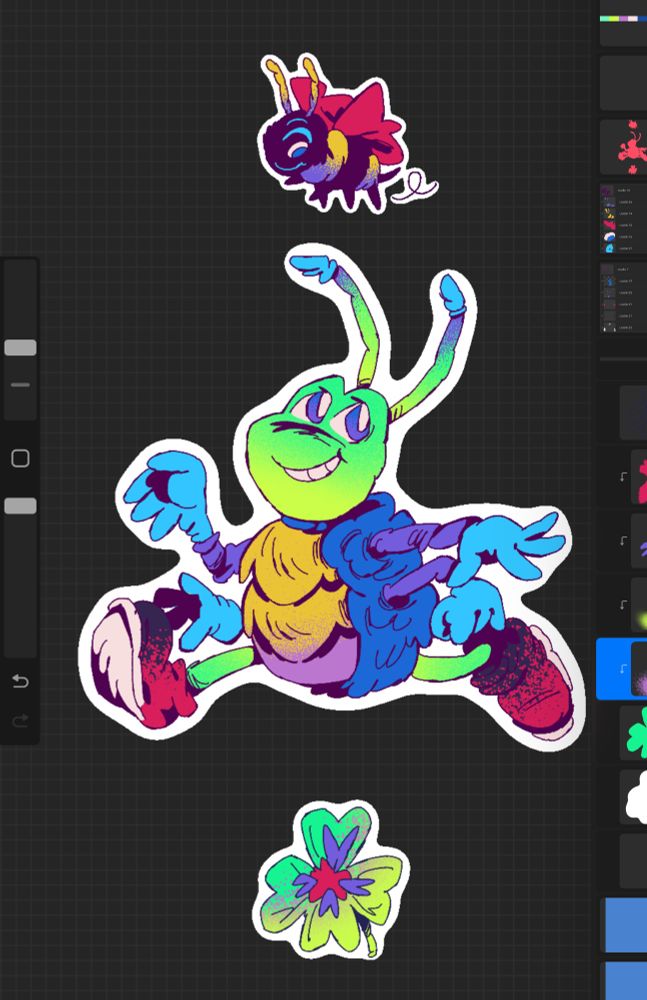Image resolution: width=647 pixels, height=1000 pixels.
Task: Click the brush opacity slider handle
Action: [x=20, y=506]
